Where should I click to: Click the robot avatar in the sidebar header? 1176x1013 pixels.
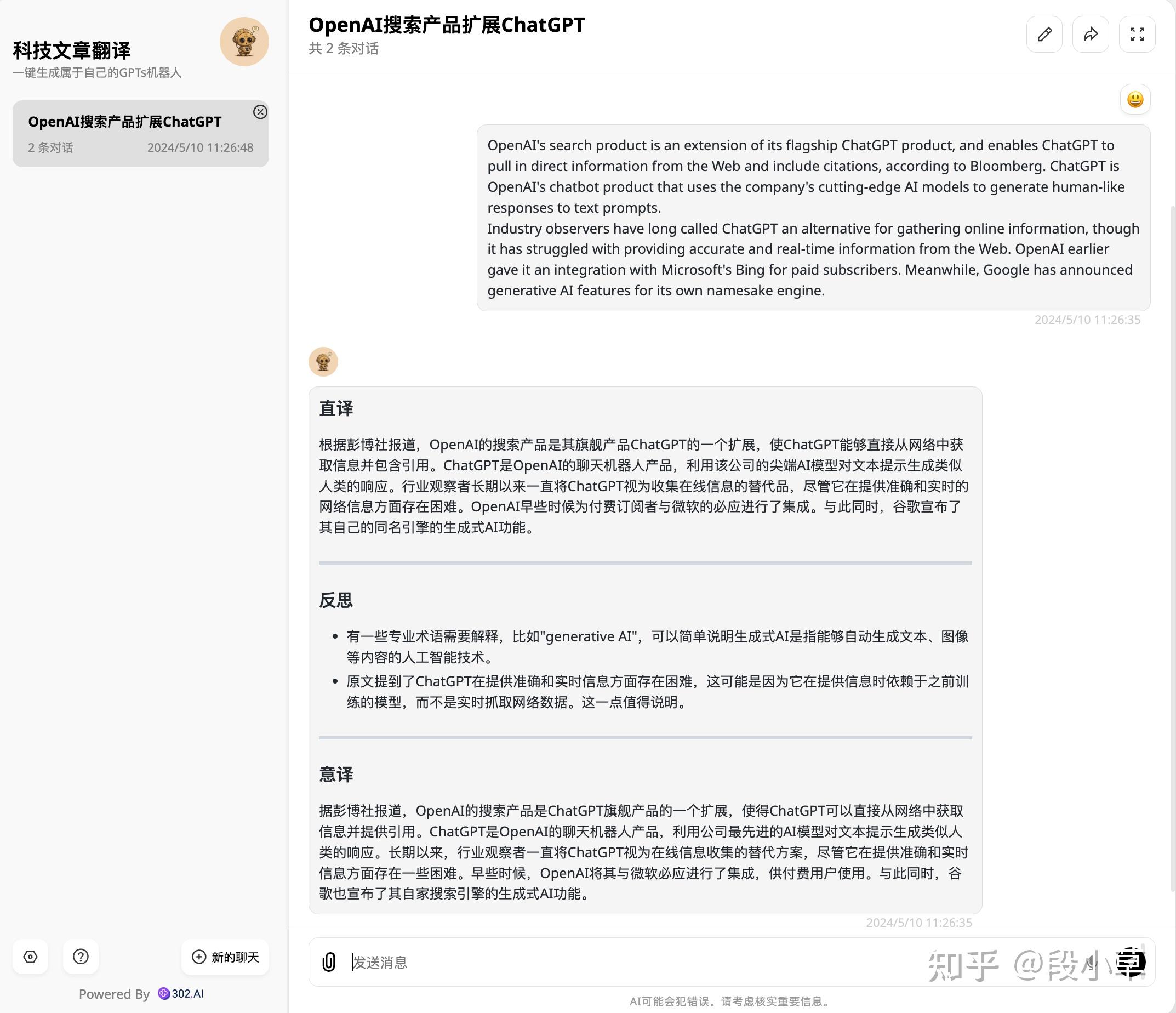point(244,41)
